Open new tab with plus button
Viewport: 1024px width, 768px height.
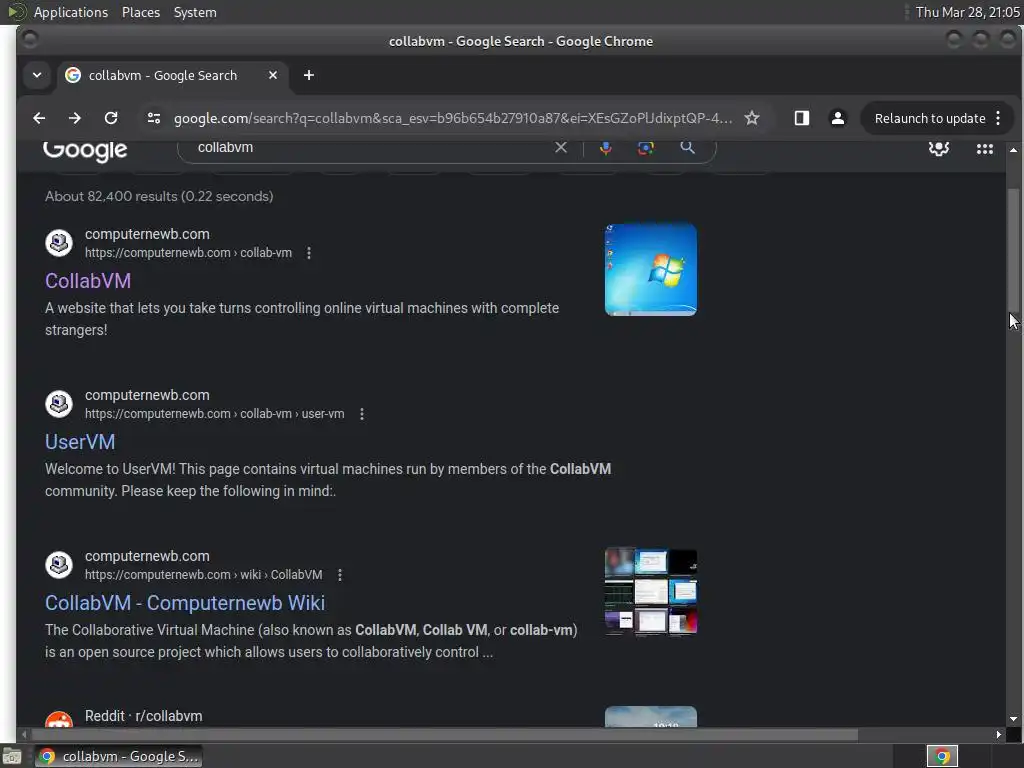click(x=309, y=75)
